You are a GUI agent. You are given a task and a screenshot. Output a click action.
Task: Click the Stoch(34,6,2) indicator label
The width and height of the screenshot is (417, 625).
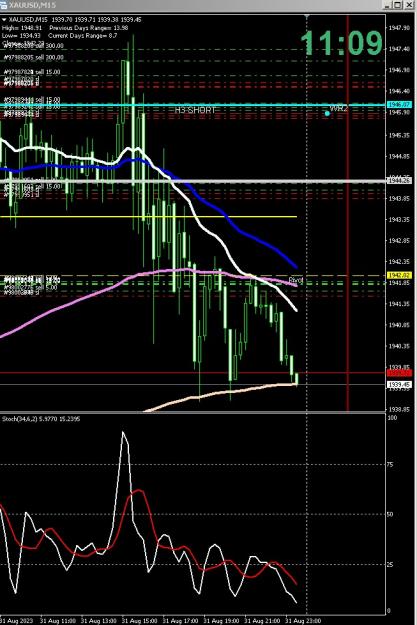[41, 419]
